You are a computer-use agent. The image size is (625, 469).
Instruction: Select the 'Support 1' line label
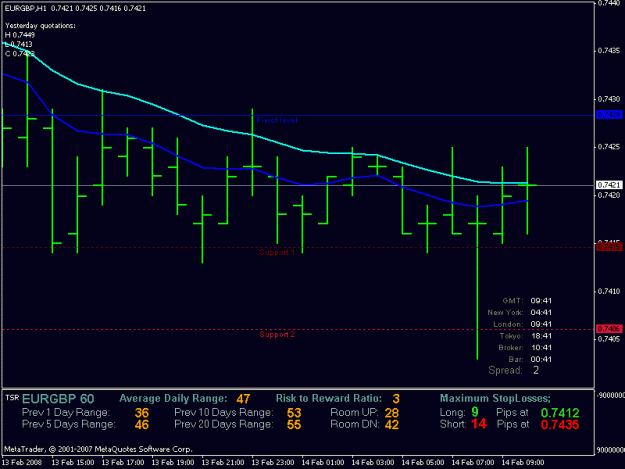tap(277, 253)
